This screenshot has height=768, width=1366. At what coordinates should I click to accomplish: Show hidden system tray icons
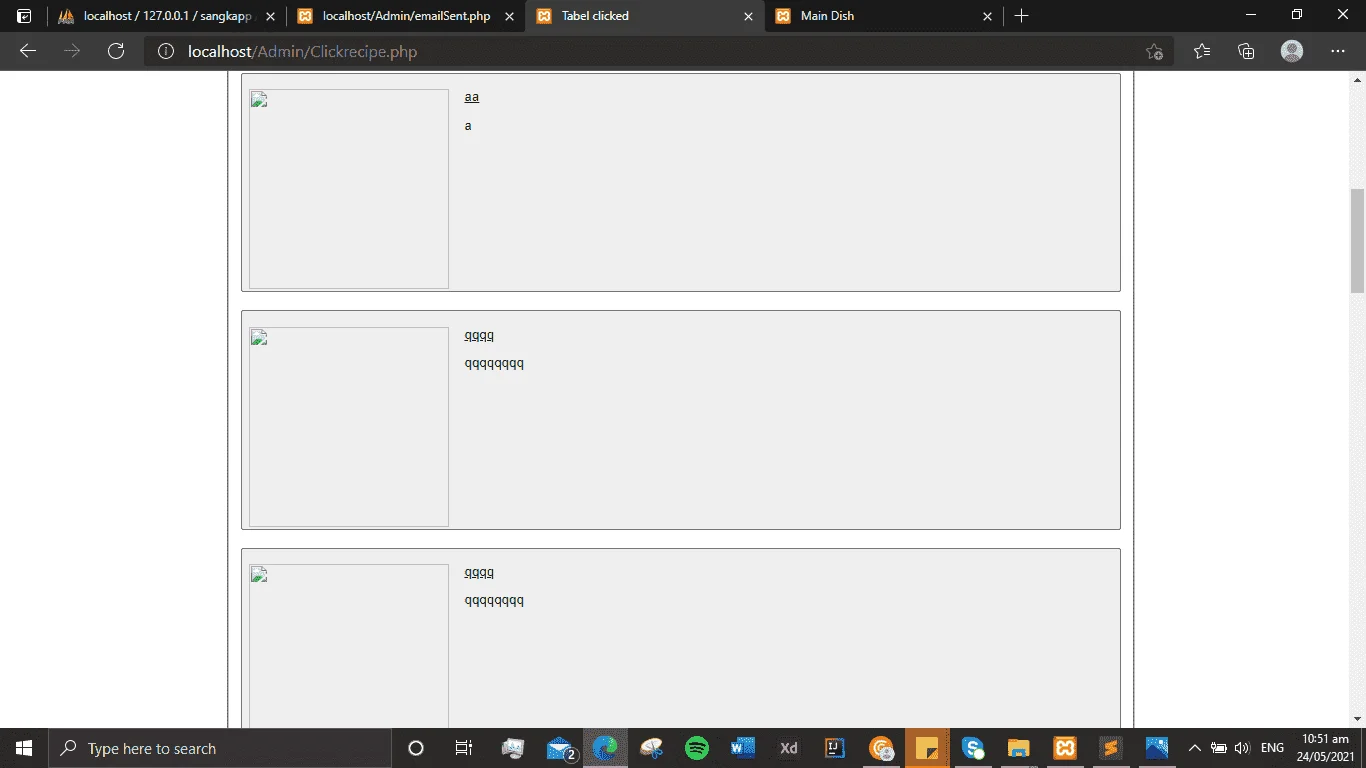tap(1194, 748)
